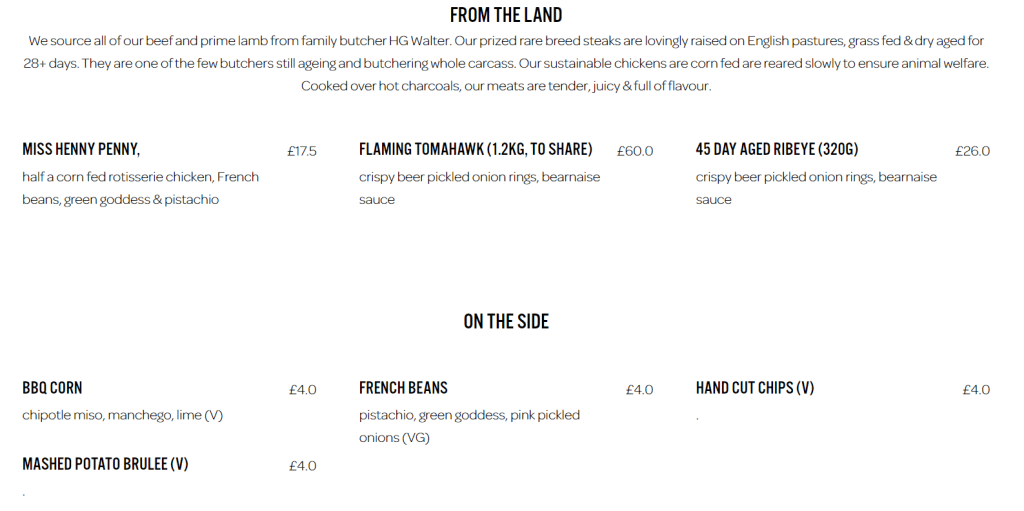This screenshot has width=1024, height=511.
Task: Click the 'From the Land' section heading
Action: [506, 15]
